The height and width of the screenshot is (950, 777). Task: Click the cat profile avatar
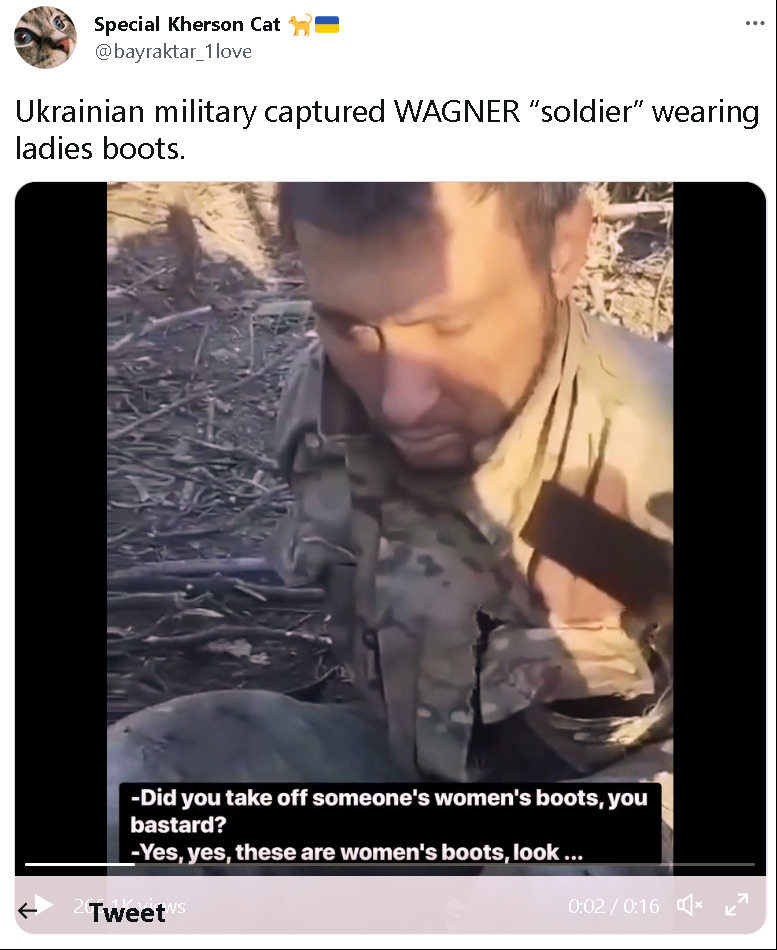(45, 38)
